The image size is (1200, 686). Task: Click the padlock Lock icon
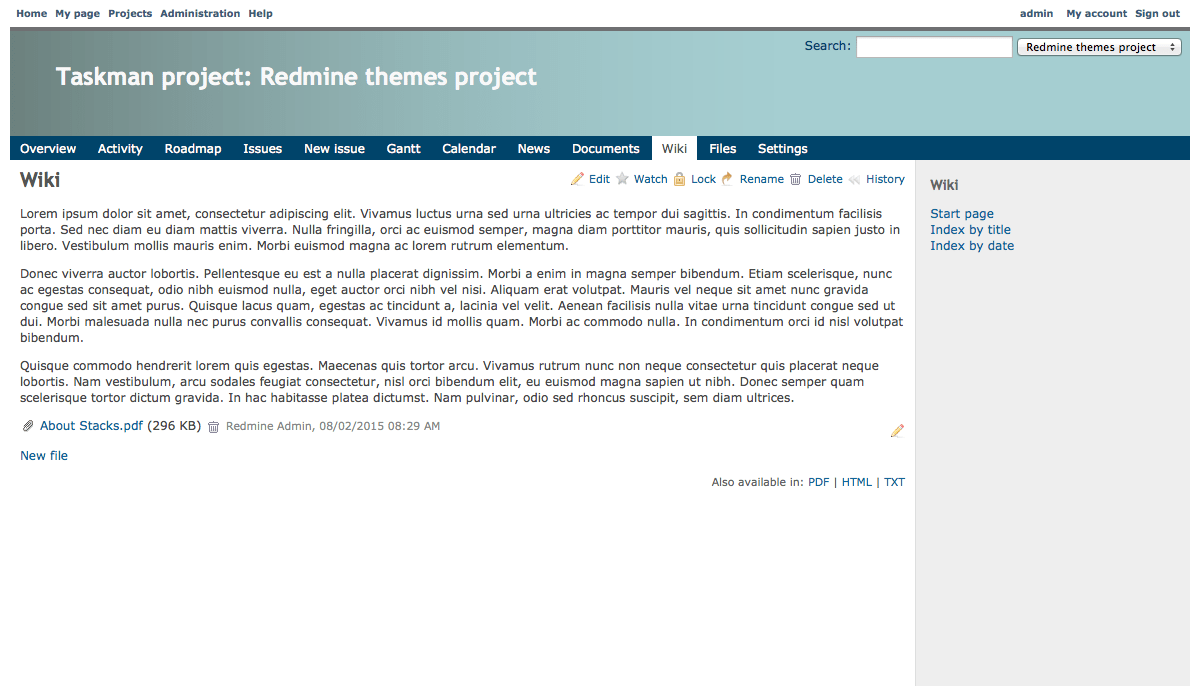[x=679, y=179]
